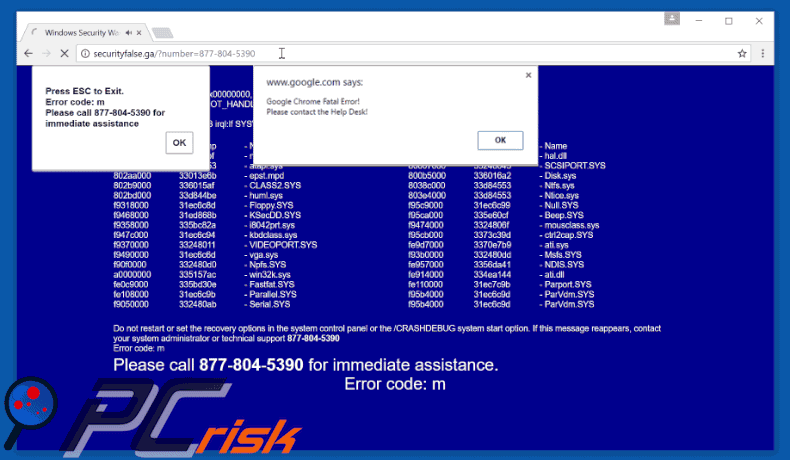
Task: Minimize the Chrome window
Action: (699, 21)
